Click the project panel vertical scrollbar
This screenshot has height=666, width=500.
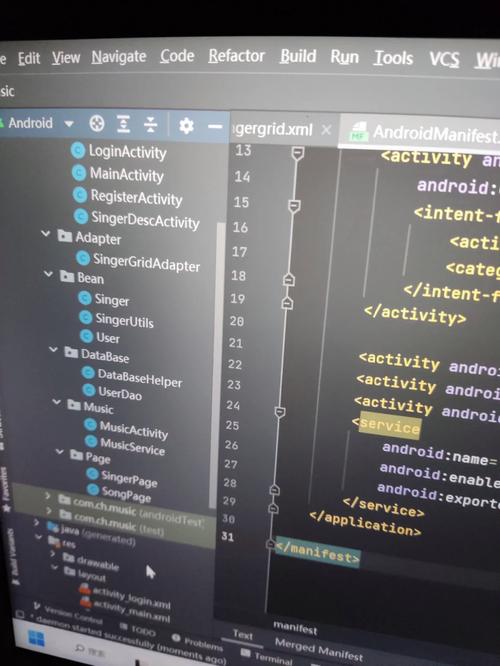(216, 365)
